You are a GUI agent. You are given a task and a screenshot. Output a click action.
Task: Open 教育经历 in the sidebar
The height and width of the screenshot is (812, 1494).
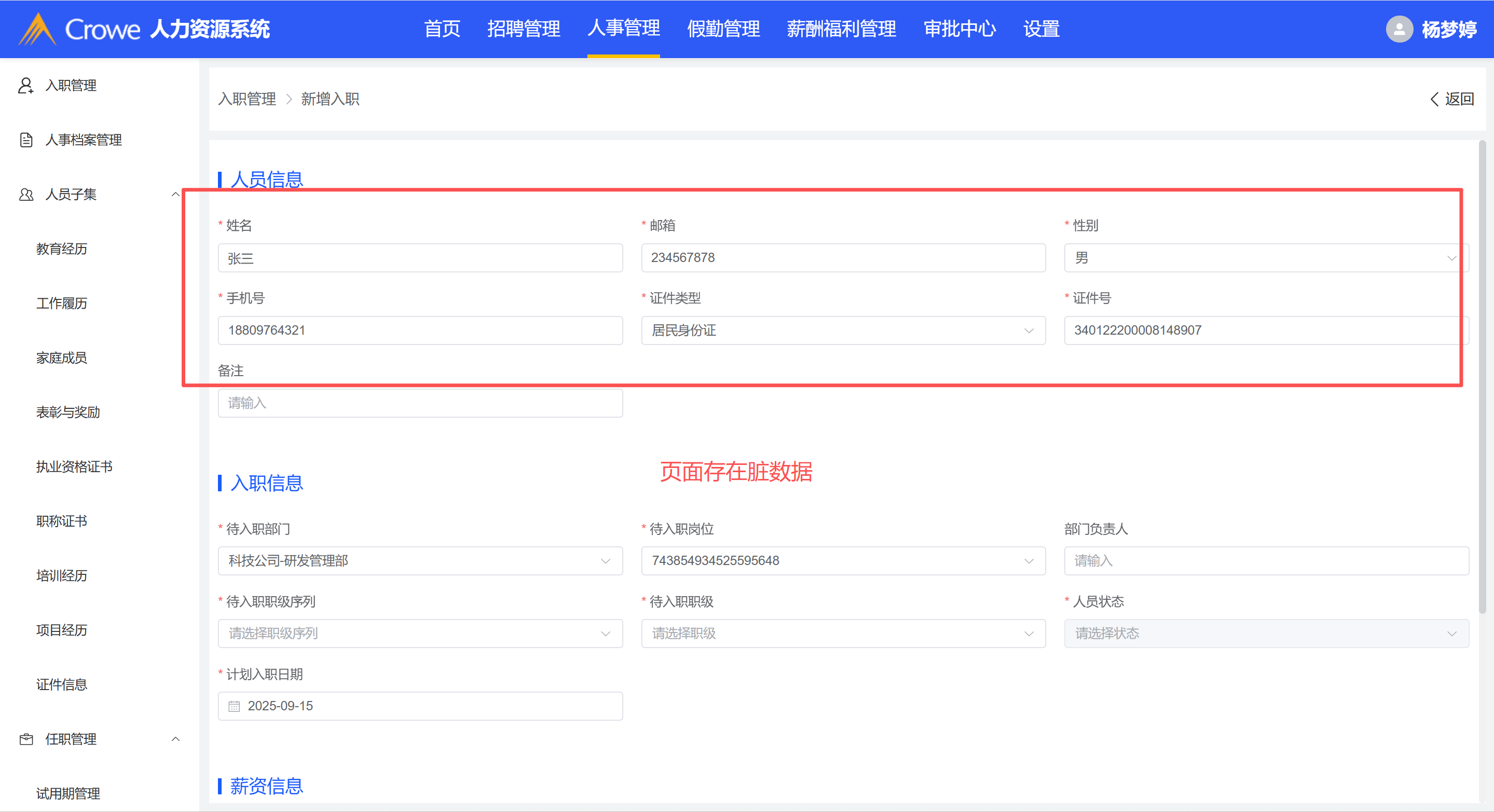tap(61, 249)
